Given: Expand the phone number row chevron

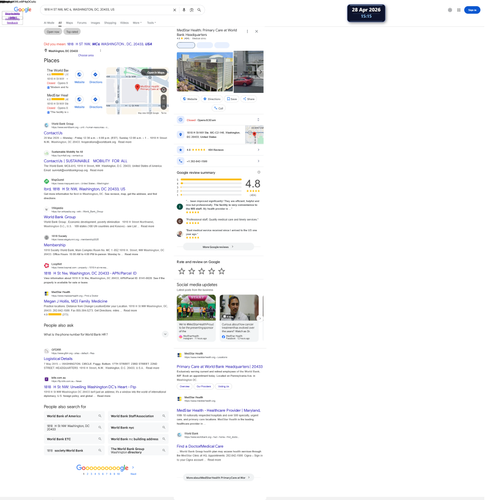Looking at the screenshot, I should (259, 161).
